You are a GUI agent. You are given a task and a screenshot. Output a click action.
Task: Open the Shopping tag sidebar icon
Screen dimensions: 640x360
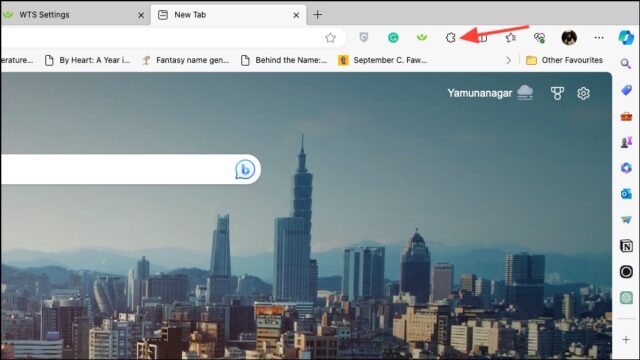[x=626, y=90]
